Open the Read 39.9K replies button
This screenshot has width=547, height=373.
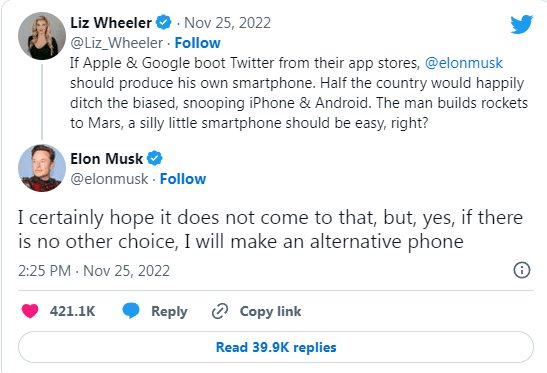click(276, 347)
